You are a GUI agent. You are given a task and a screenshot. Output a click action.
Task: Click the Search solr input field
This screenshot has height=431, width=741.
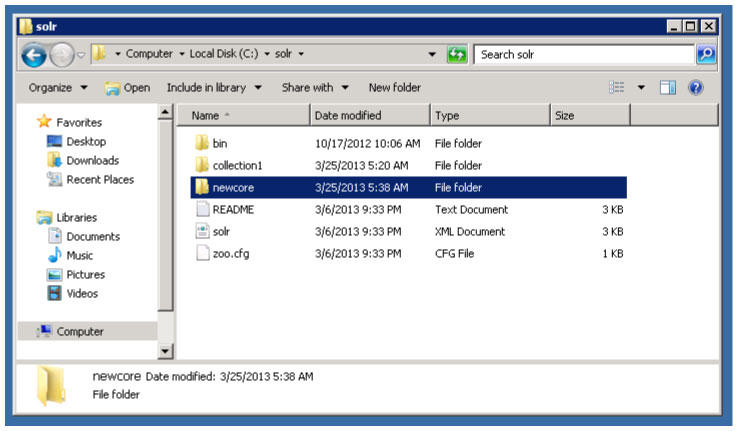(x=584, y=54)
